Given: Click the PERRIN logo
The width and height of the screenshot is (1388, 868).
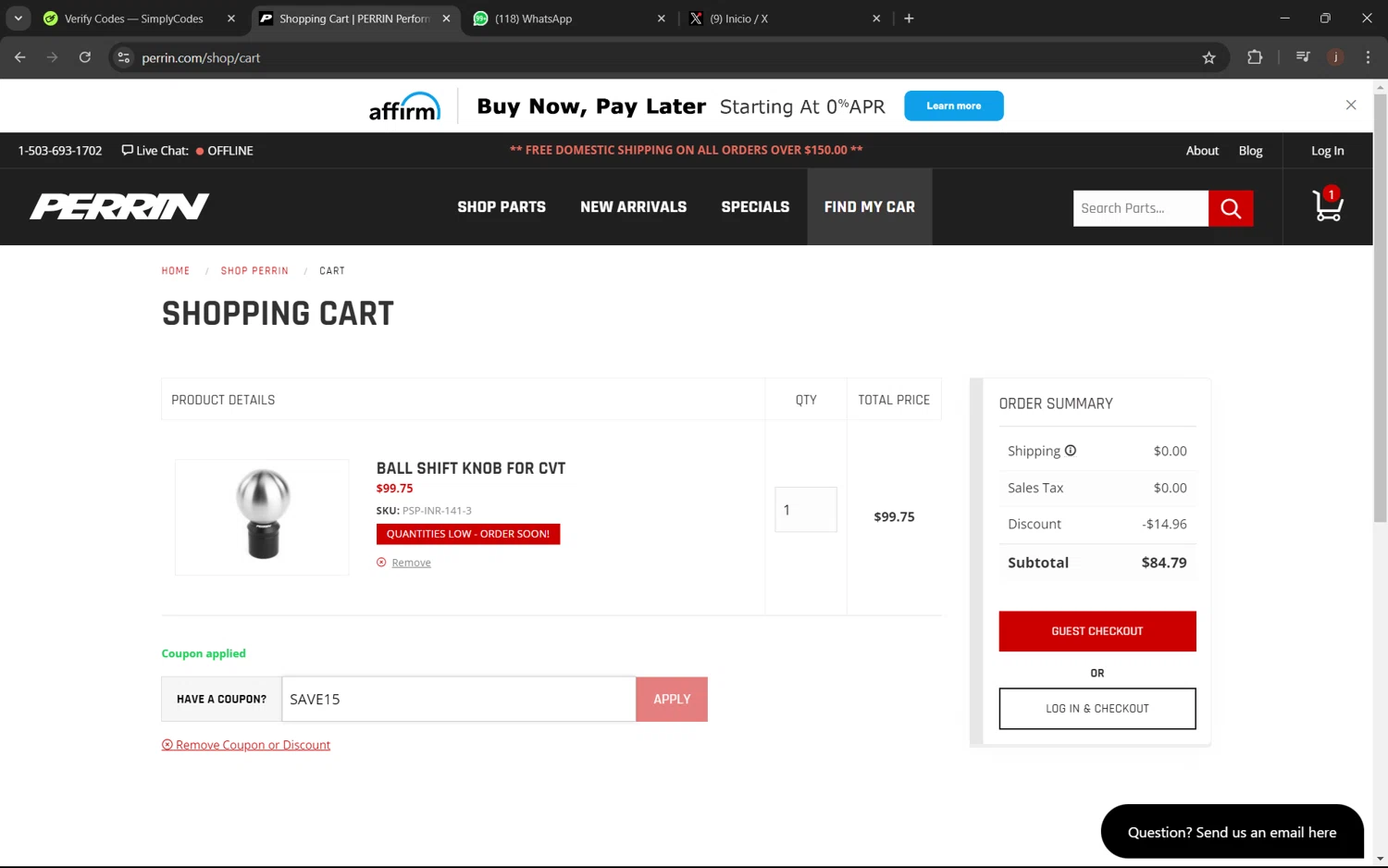Looking at the screenshot, I should point(119,206).
